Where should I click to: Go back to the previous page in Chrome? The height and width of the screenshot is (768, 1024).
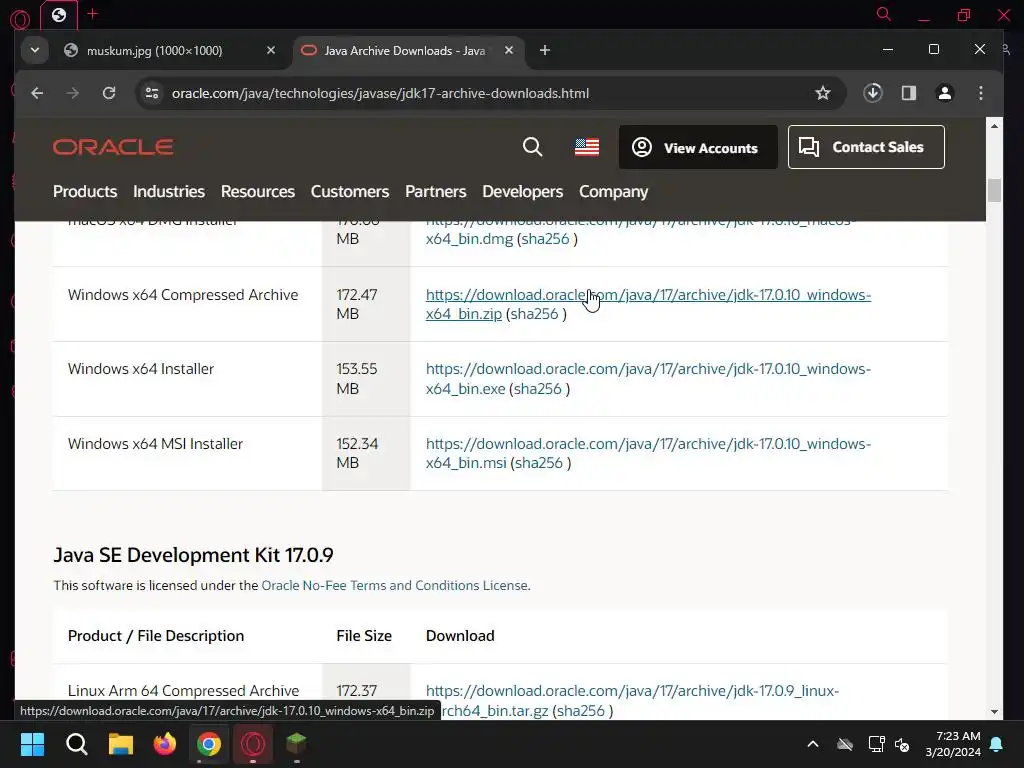(37, 93)
